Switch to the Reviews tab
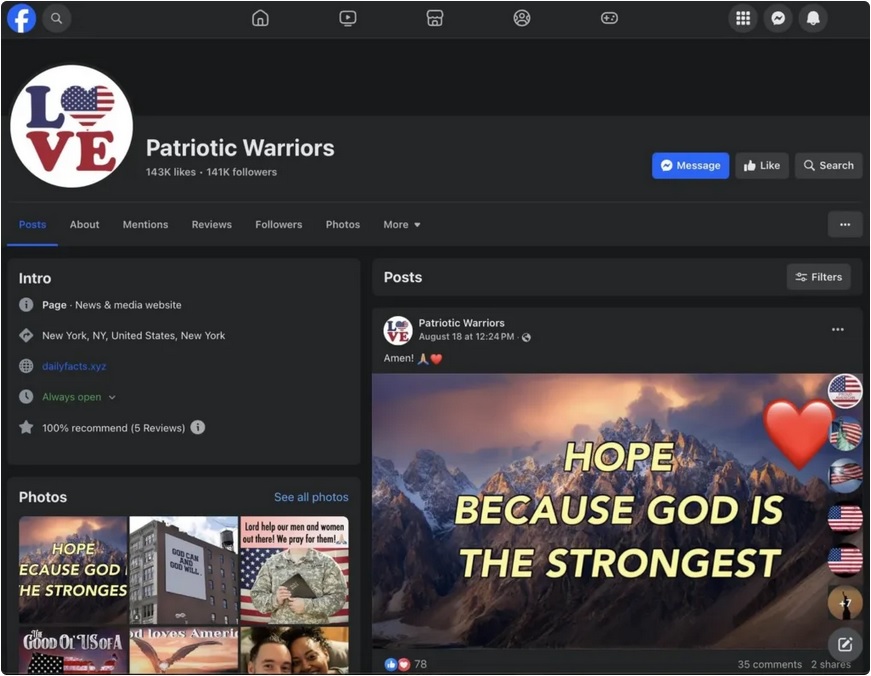The height and width of the screenshot is (676, 871). 211,225
